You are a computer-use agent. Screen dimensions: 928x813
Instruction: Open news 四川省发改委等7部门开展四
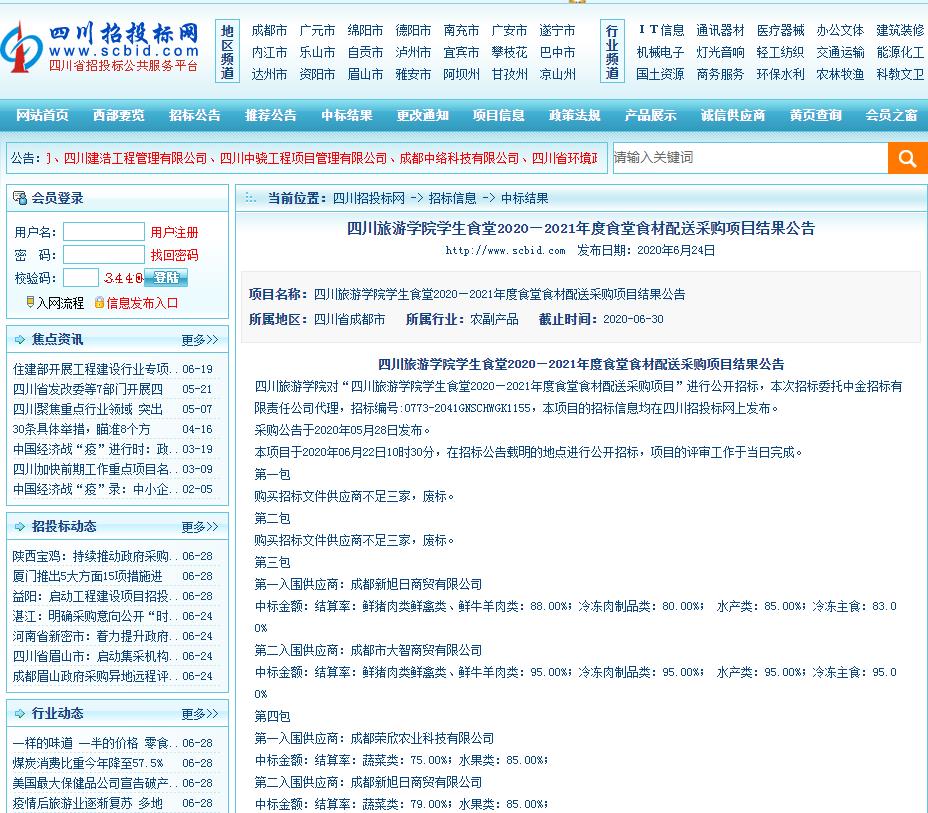[88, 389]
